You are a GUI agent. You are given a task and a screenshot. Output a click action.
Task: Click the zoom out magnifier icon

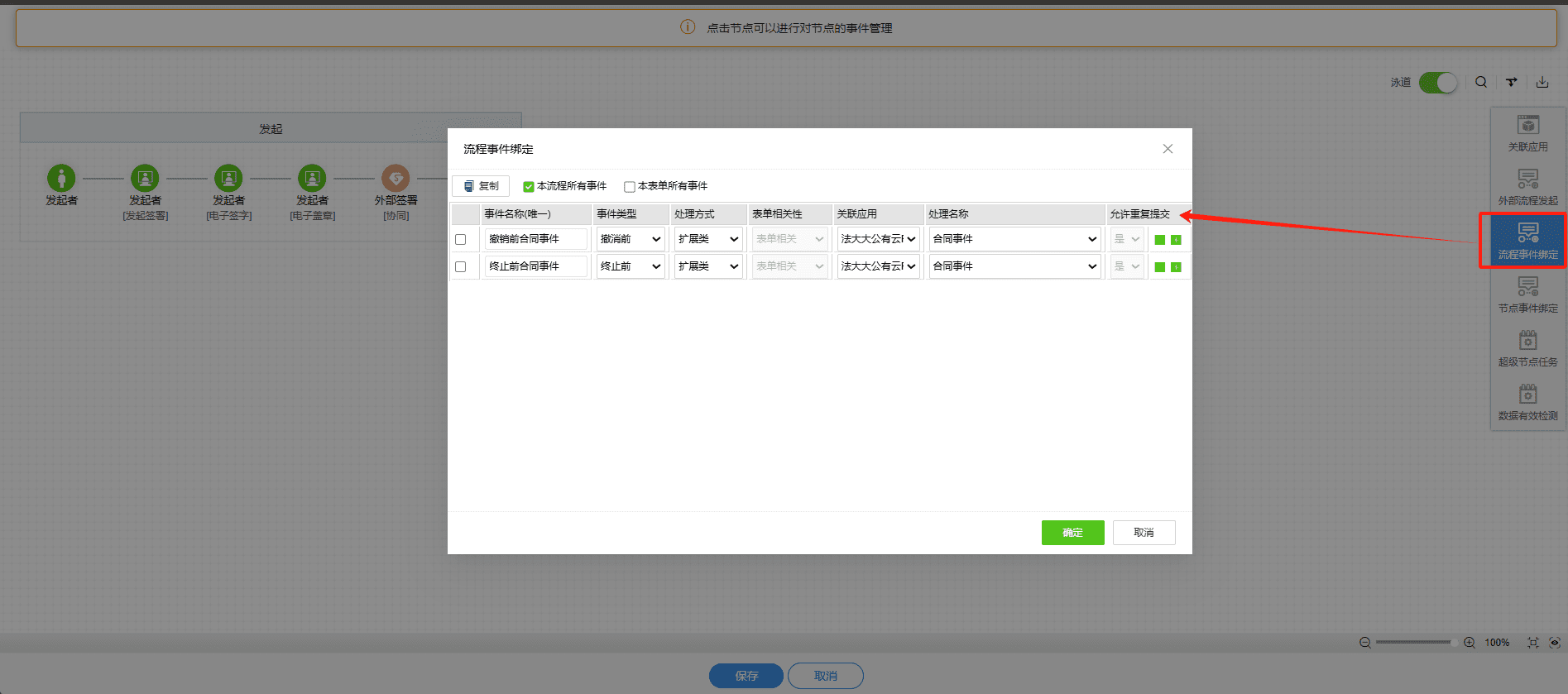pos(1365,643)
